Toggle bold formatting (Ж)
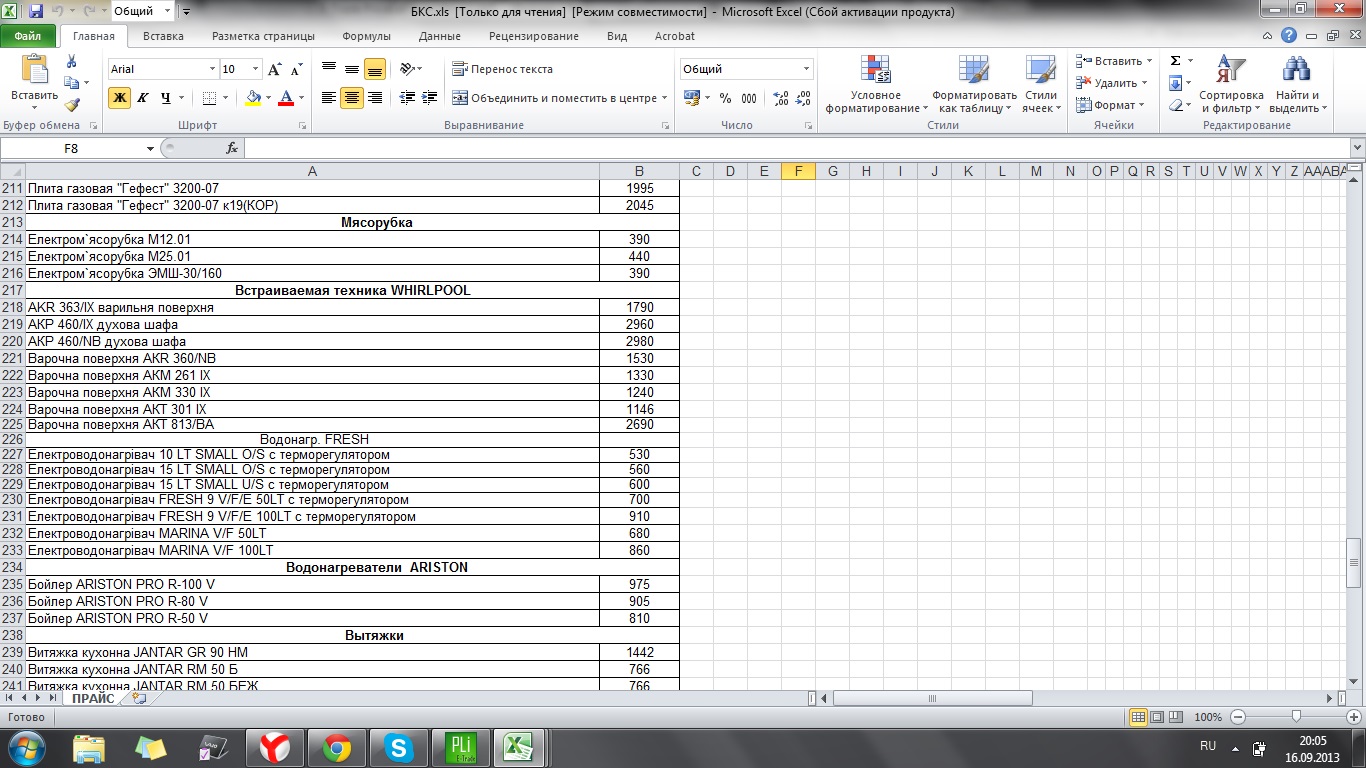The height and width of the screenshot is (768, 1366). click(119, 98)
